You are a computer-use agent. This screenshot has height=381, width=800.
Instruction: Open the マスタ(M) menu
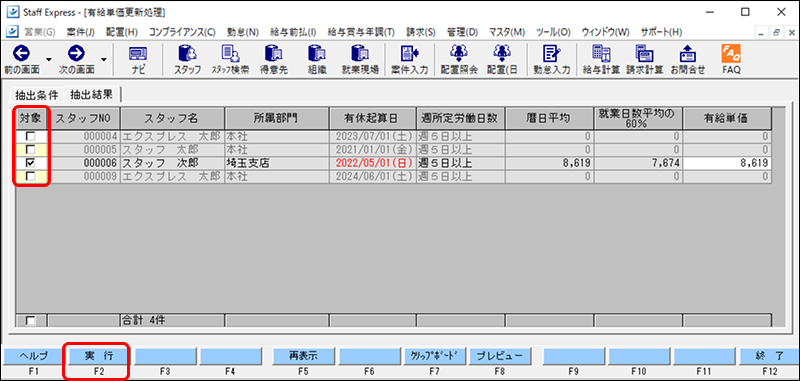click(x=507, y=32)
